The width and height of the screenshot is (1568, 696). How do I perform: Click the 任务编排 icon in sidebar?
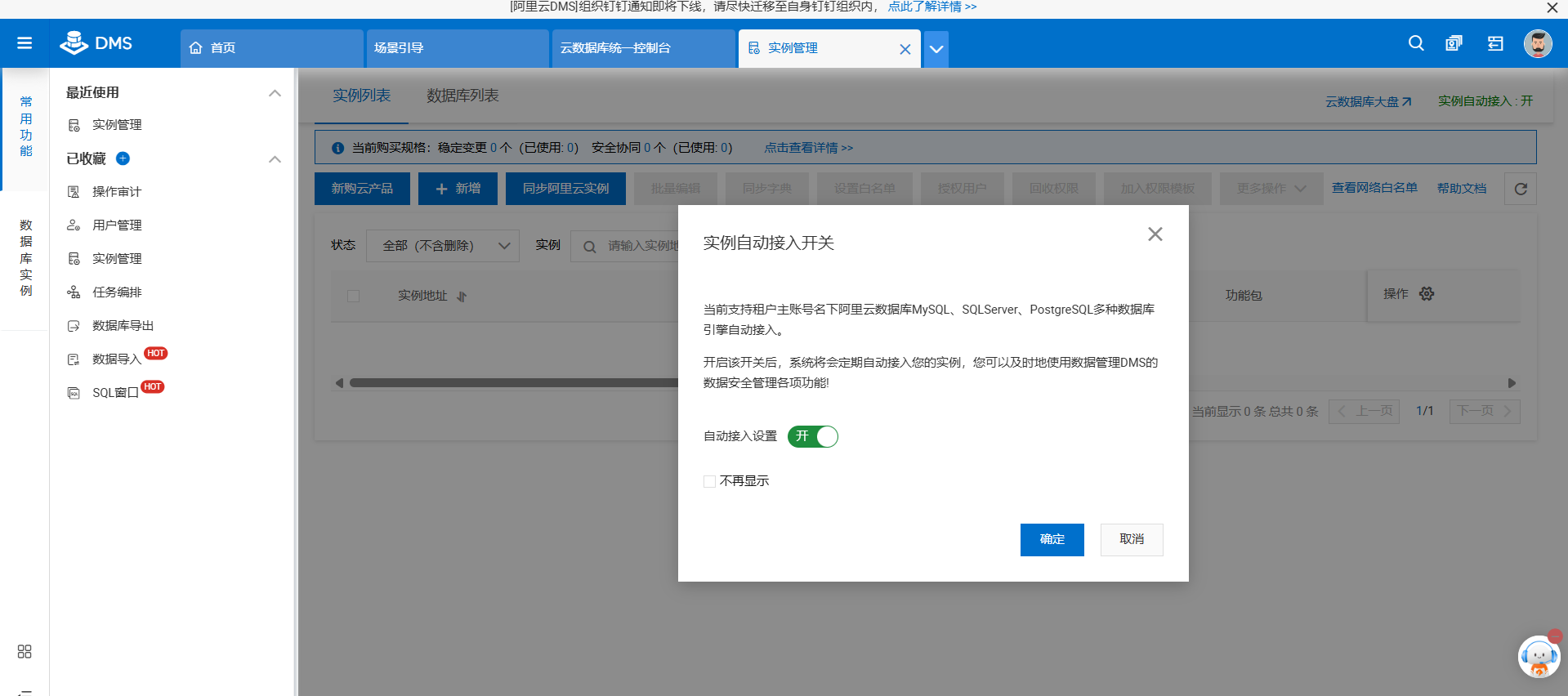(74, 292)
